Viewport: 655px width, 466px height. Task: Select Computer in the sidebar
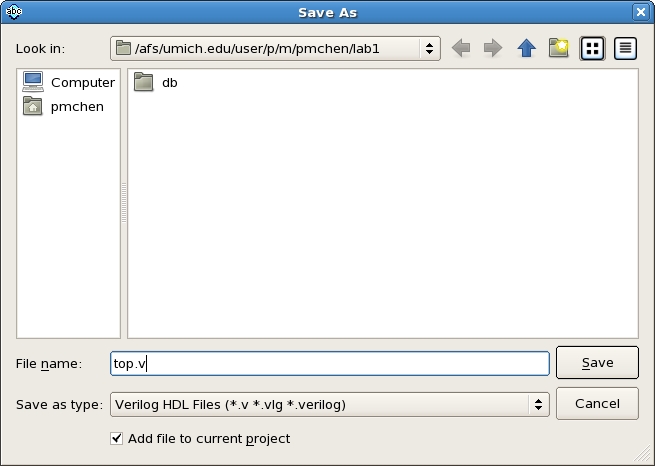(69, 82)
